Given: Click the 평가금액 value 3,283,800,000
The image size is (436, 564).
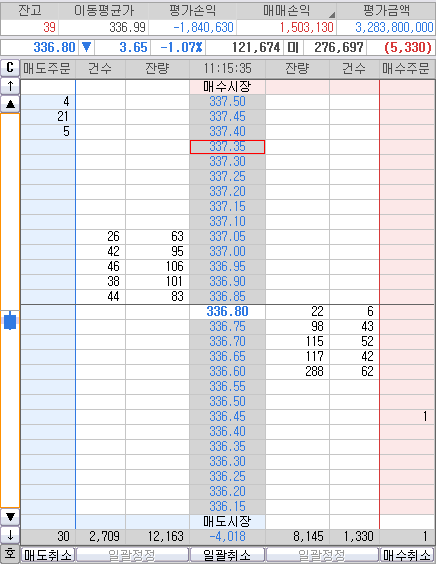Looking at the screenshot, I should click(x=386, y=27).
